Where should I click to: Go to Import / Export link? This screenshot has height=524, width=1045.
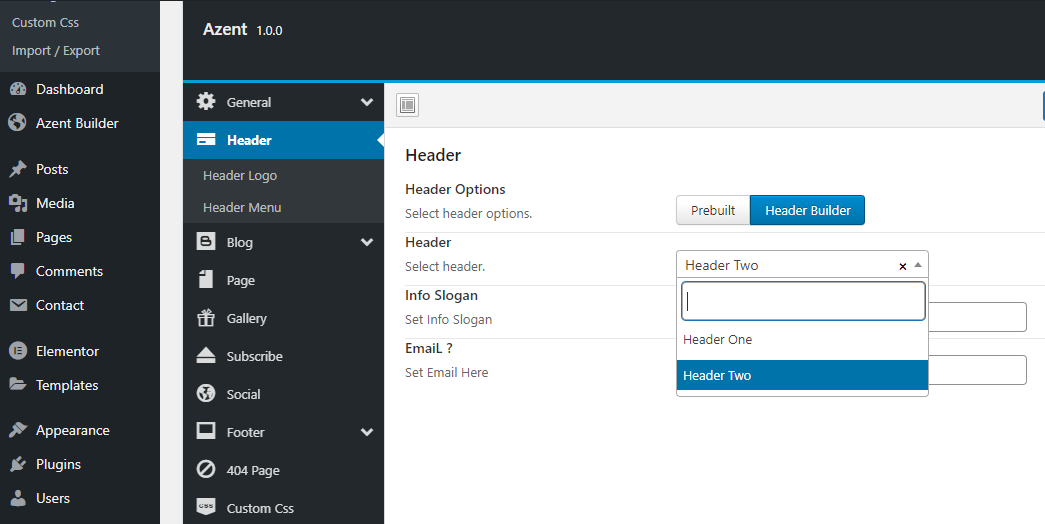tap(56, 51)
